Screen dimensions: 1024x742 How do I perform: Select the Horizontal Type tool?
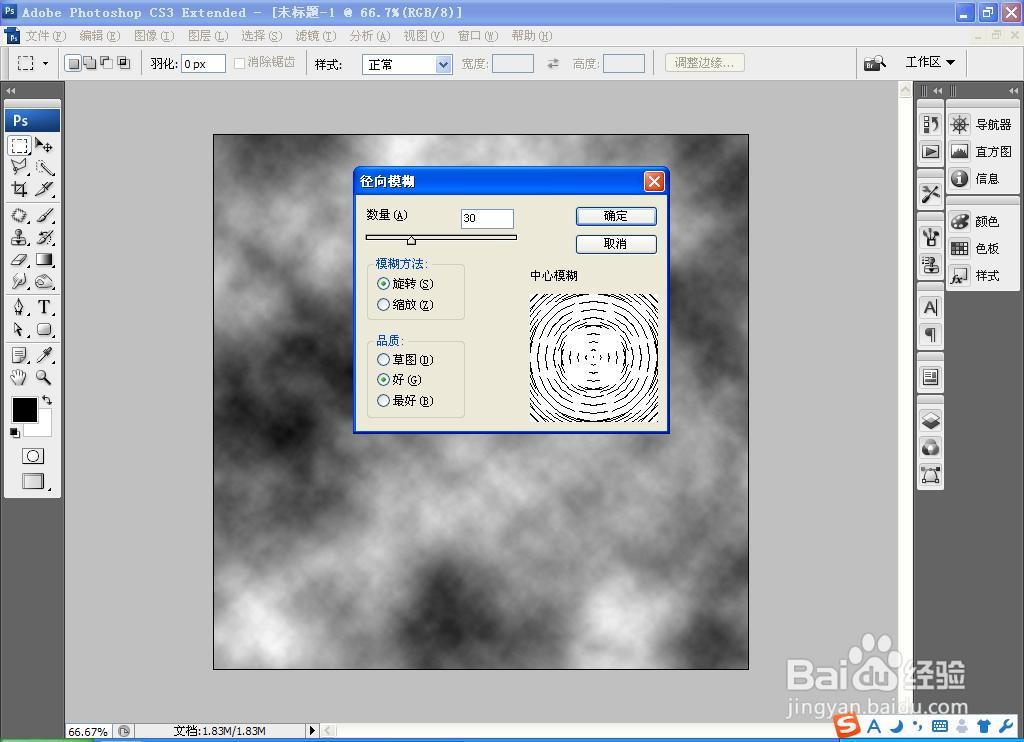click(x=44, y=307)
